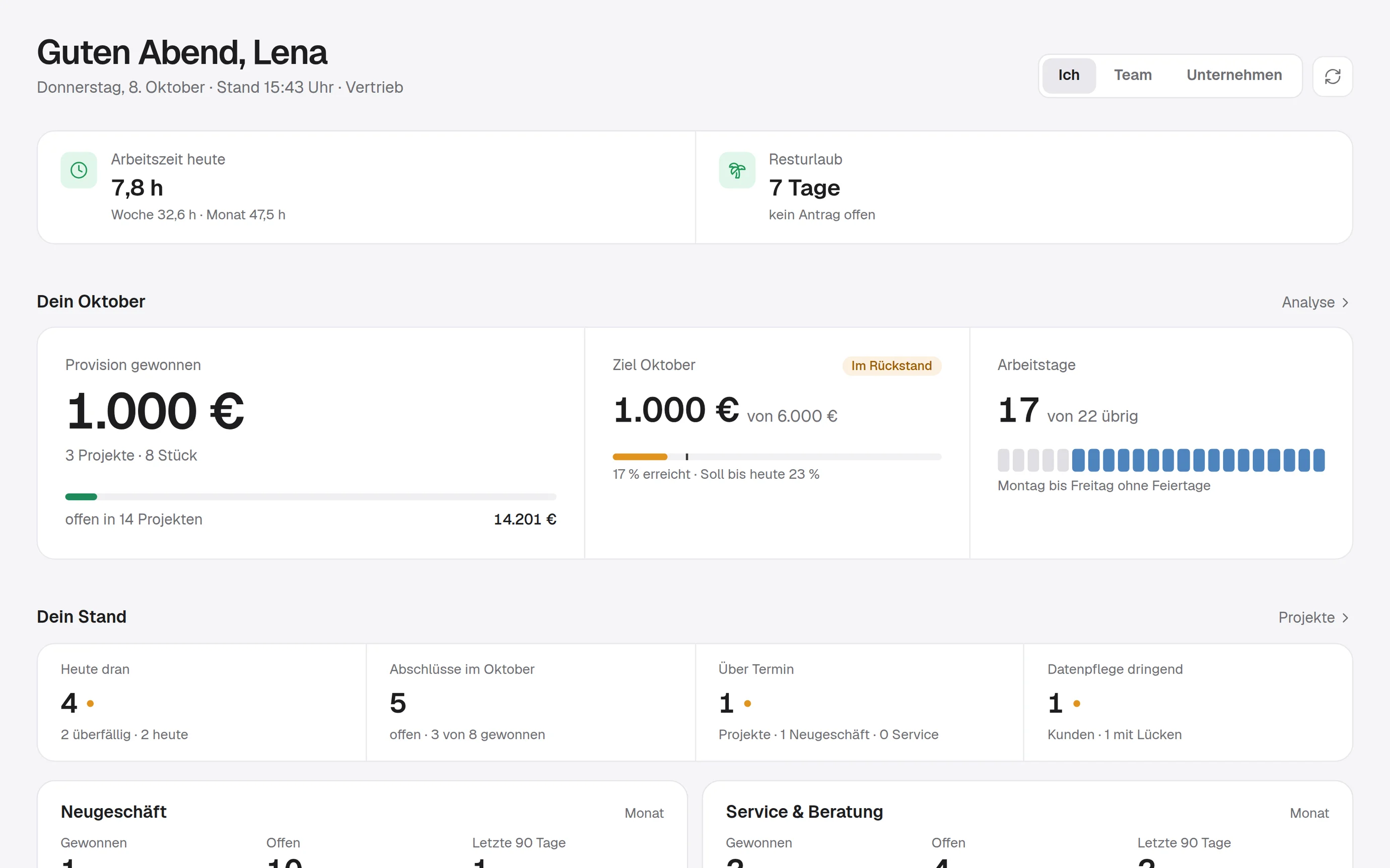Open the Analyse link for Dein Oktober
1390x868 pixels.
[x=1315, y=303]
